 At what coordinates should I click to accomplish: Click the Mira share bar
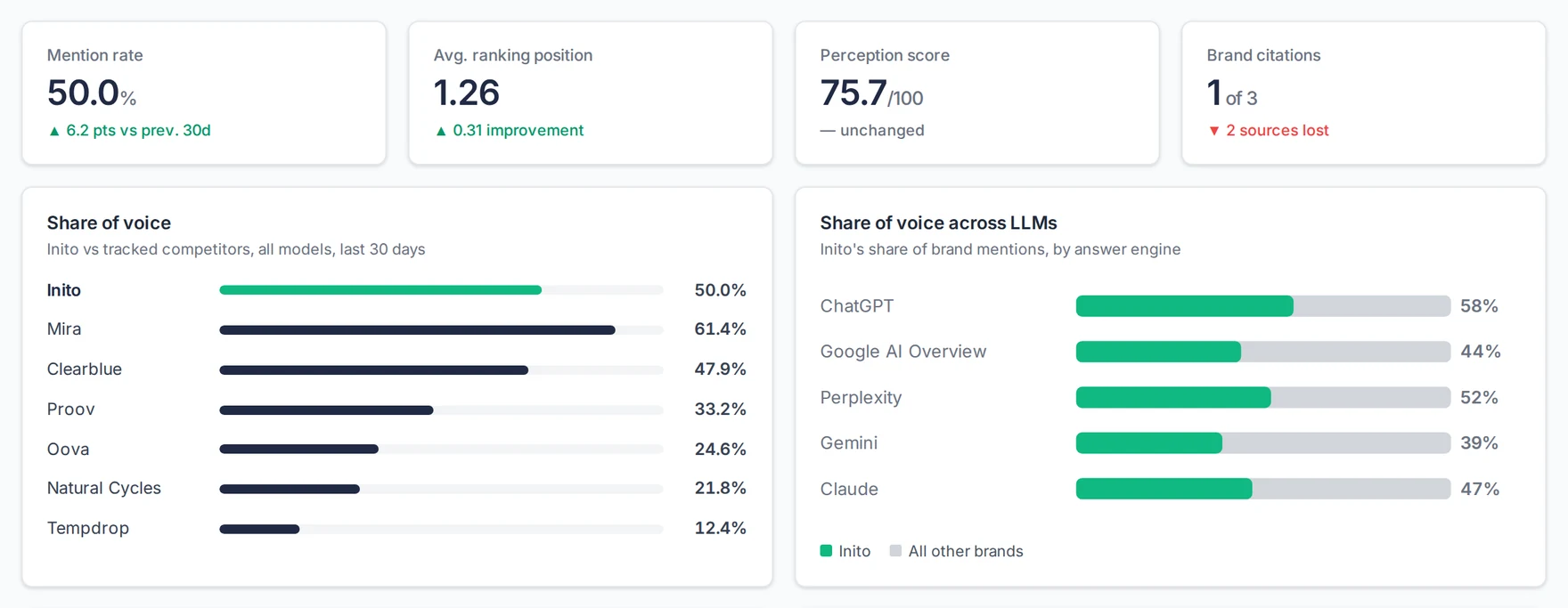click(x=417, y=330)
